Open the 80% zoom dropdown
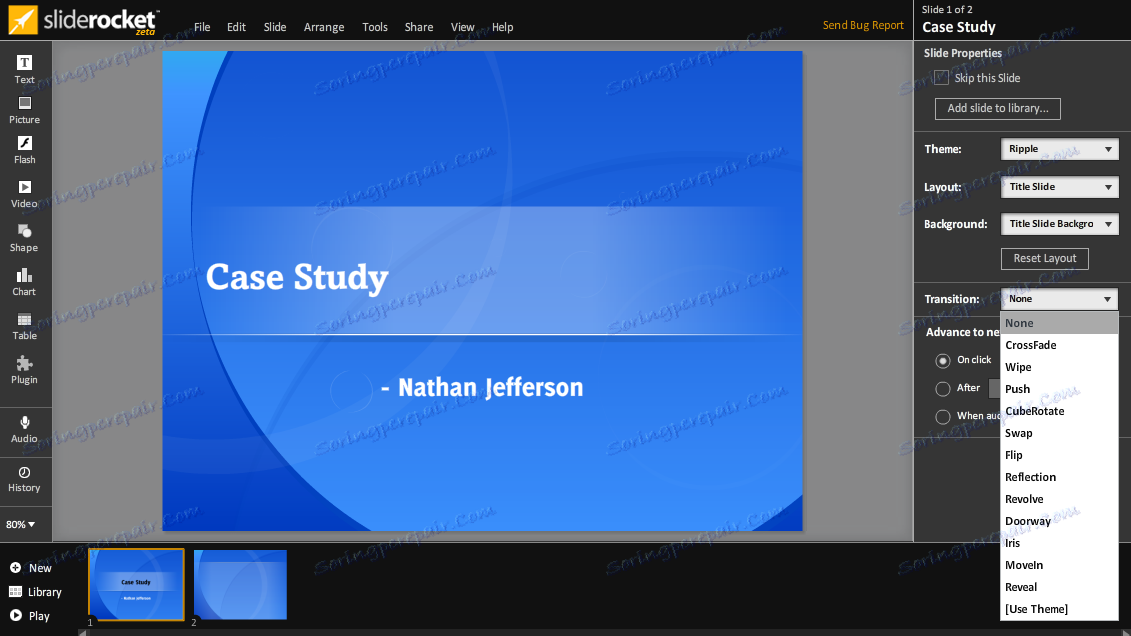1131x636 pixels. point(21,524)
